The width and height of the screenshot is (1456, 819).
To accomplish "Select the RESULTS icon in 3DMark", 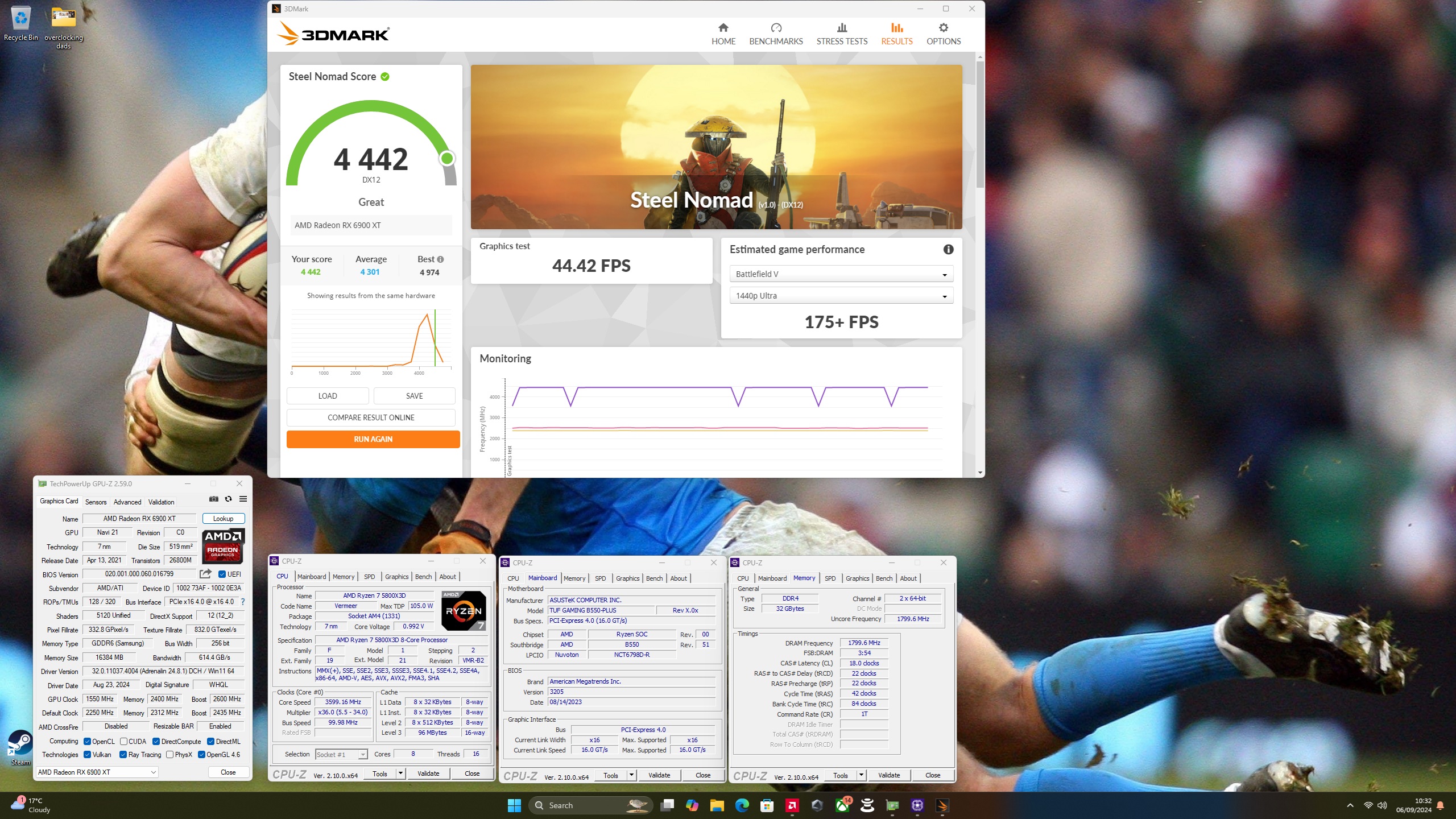I will coord(897,28).
